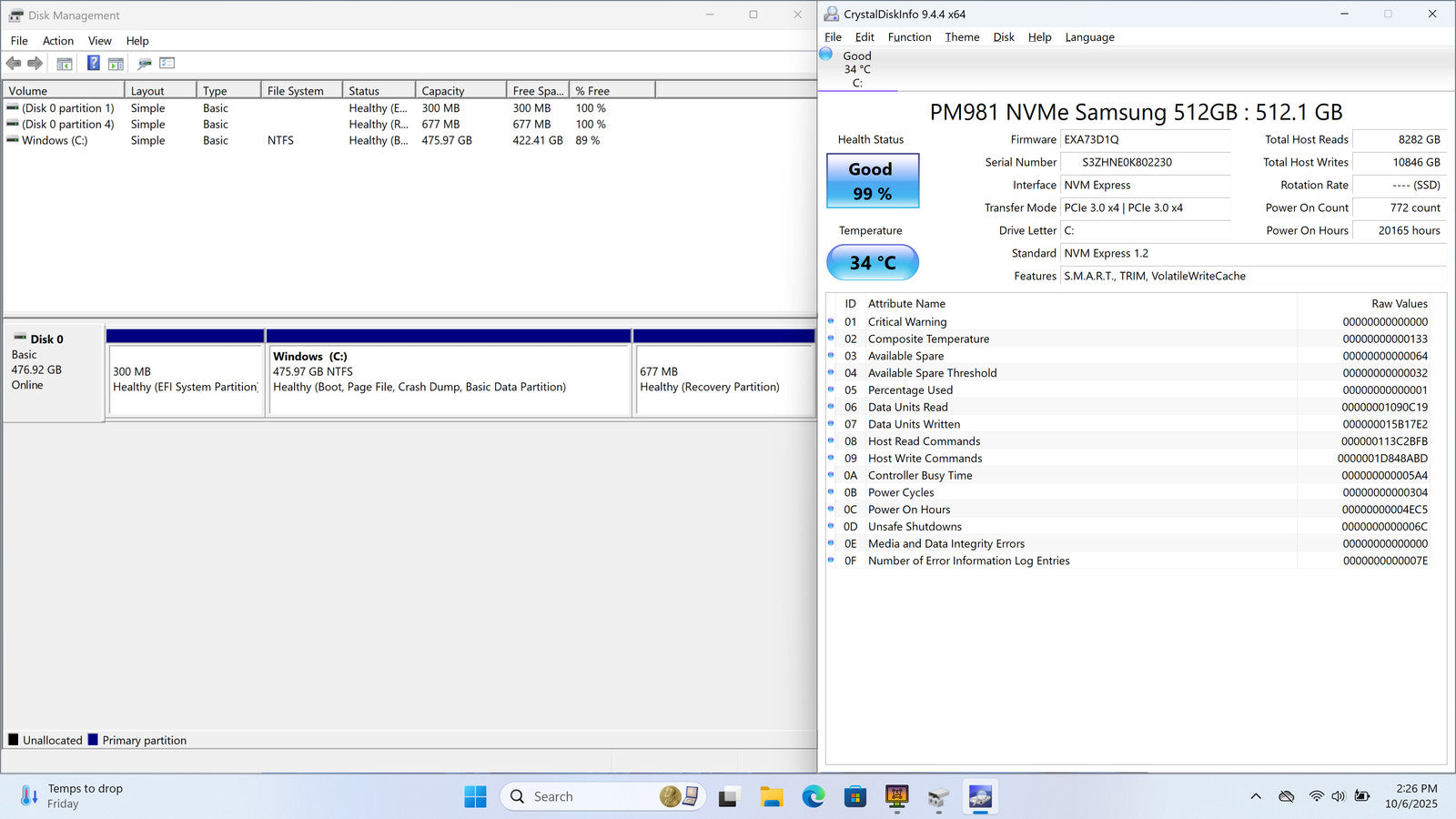
Task: Expand the Language menu in CrystalDiskInfo
Action: [x=1089, y=37]
